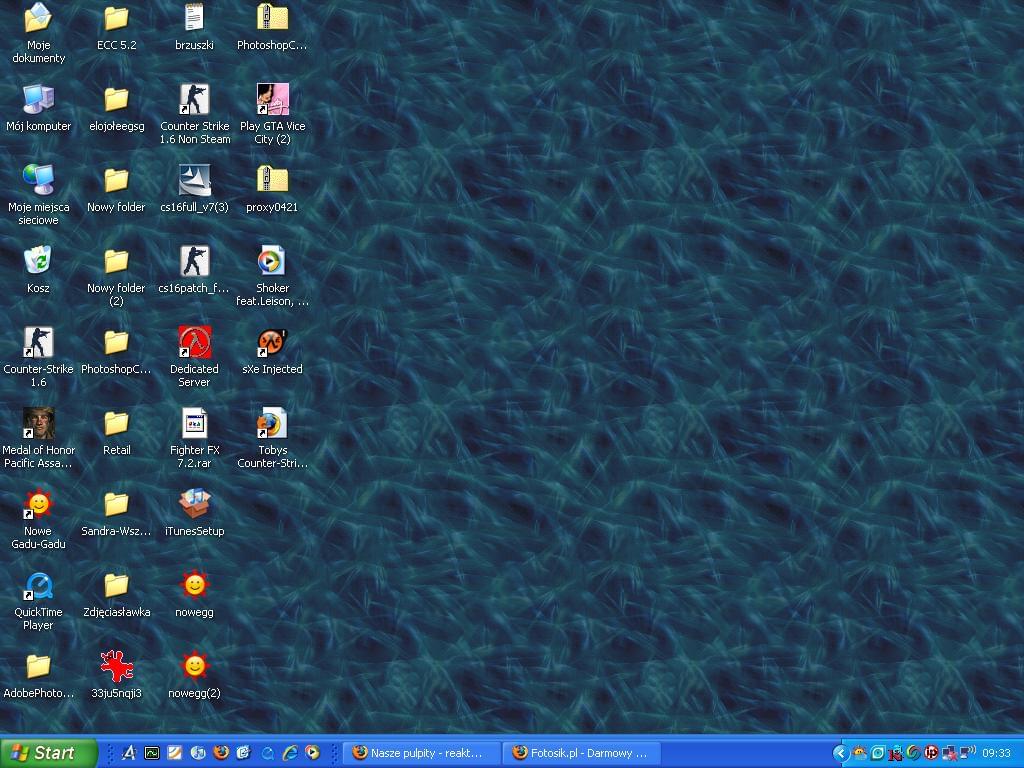Click the wireless network connection tray icon
Viewport: 1024px width, 768px height.
tap(967, 753)
